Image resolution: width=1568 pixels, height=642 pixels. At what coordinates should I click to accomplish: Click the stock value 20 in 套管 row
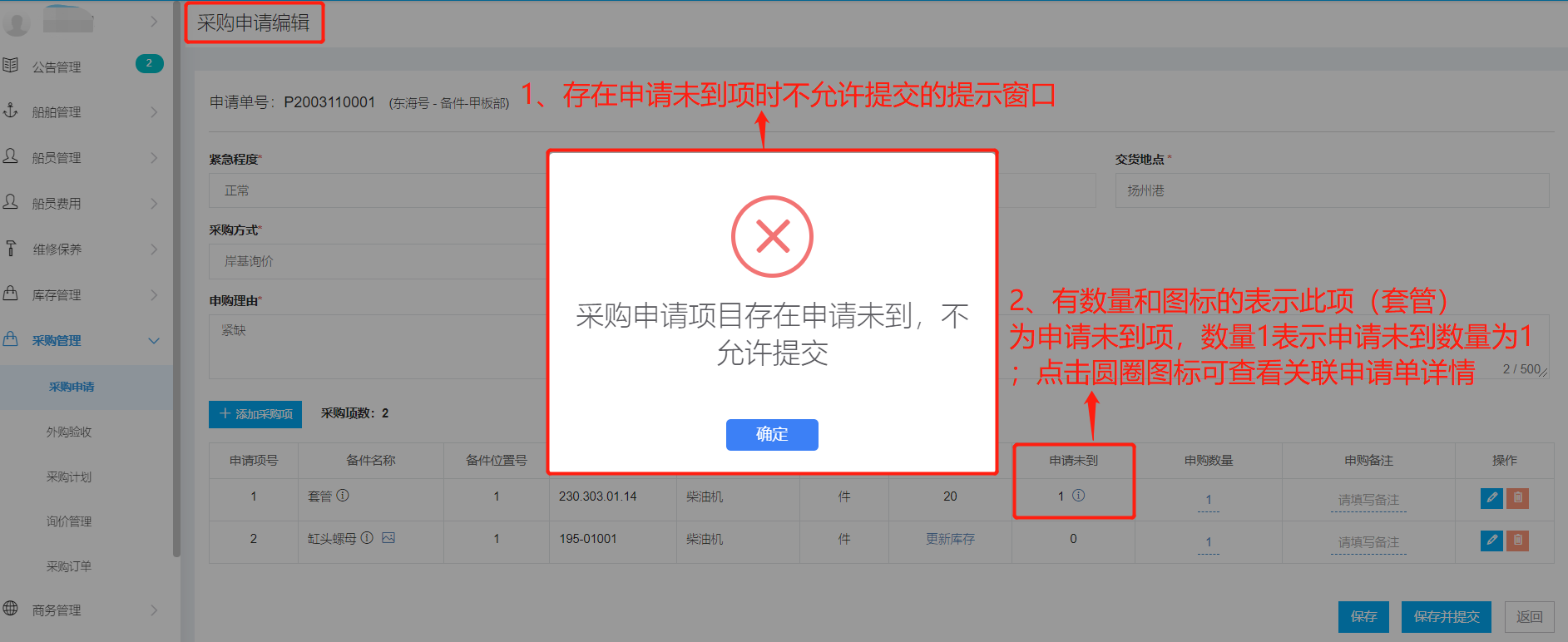click(950, 496)
